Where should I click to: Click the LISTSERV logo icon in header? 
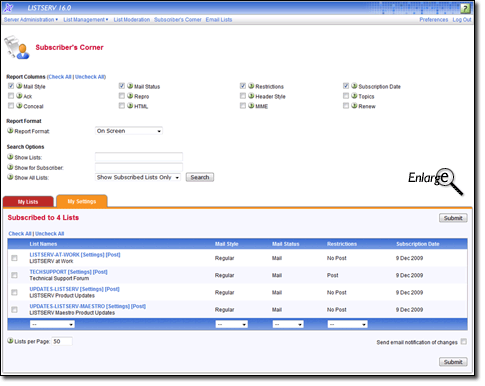pyautogui.click(x=9, y=7)
